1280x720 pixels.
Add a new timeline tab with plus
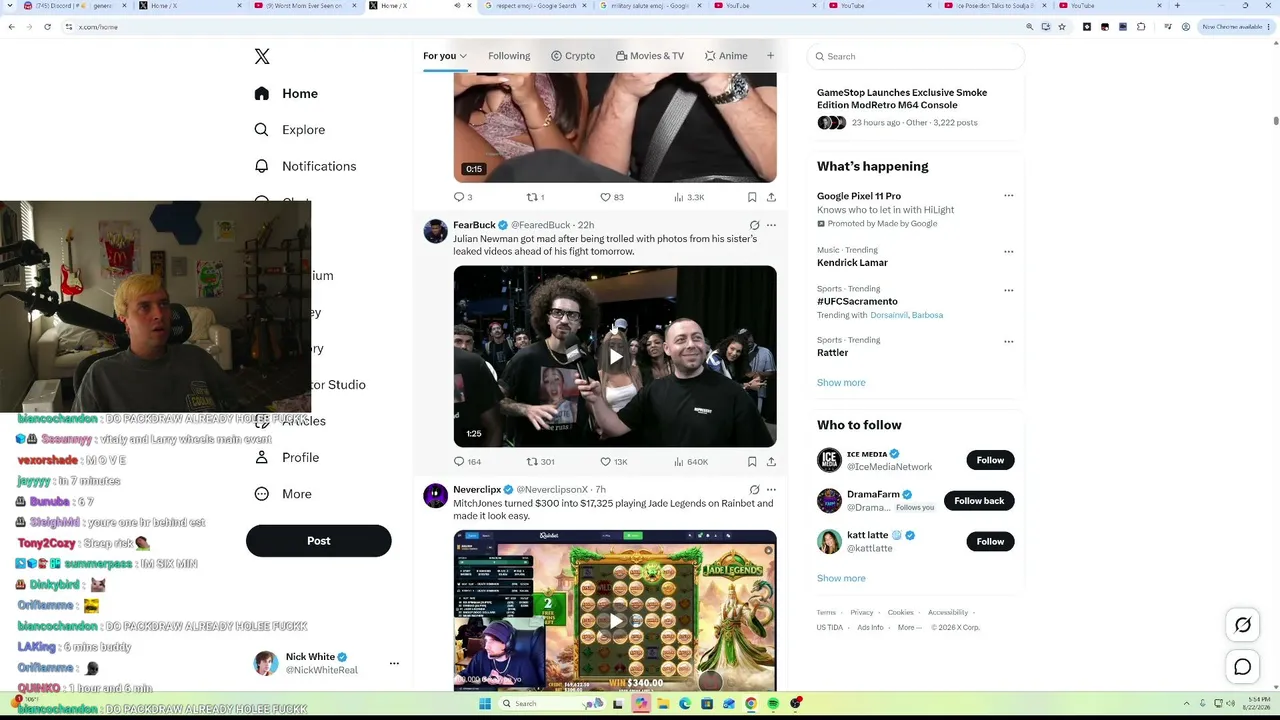click(770, 56)
